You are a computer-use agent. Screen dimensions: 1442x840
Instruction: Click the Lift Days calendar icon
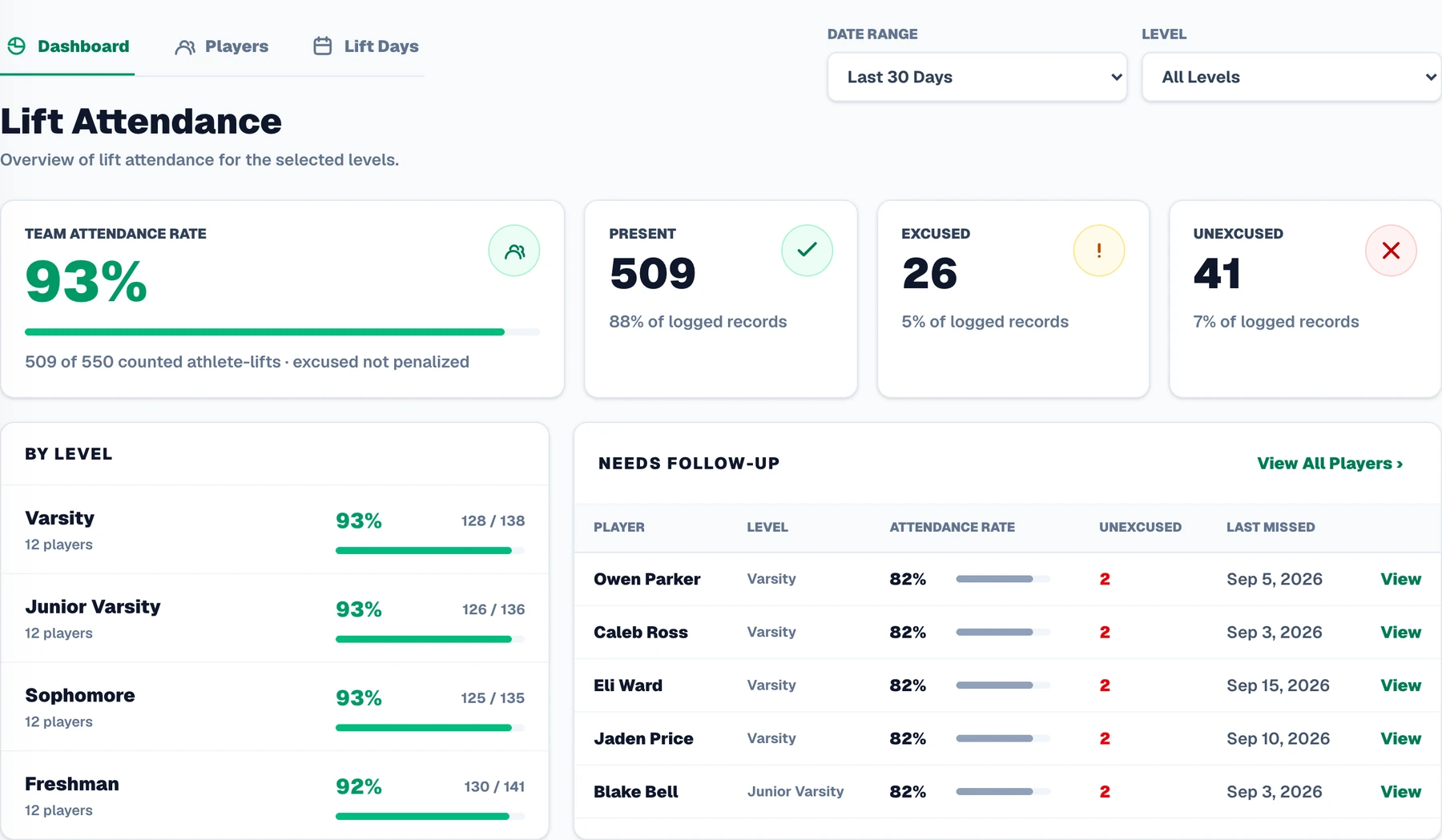point(323,46)
